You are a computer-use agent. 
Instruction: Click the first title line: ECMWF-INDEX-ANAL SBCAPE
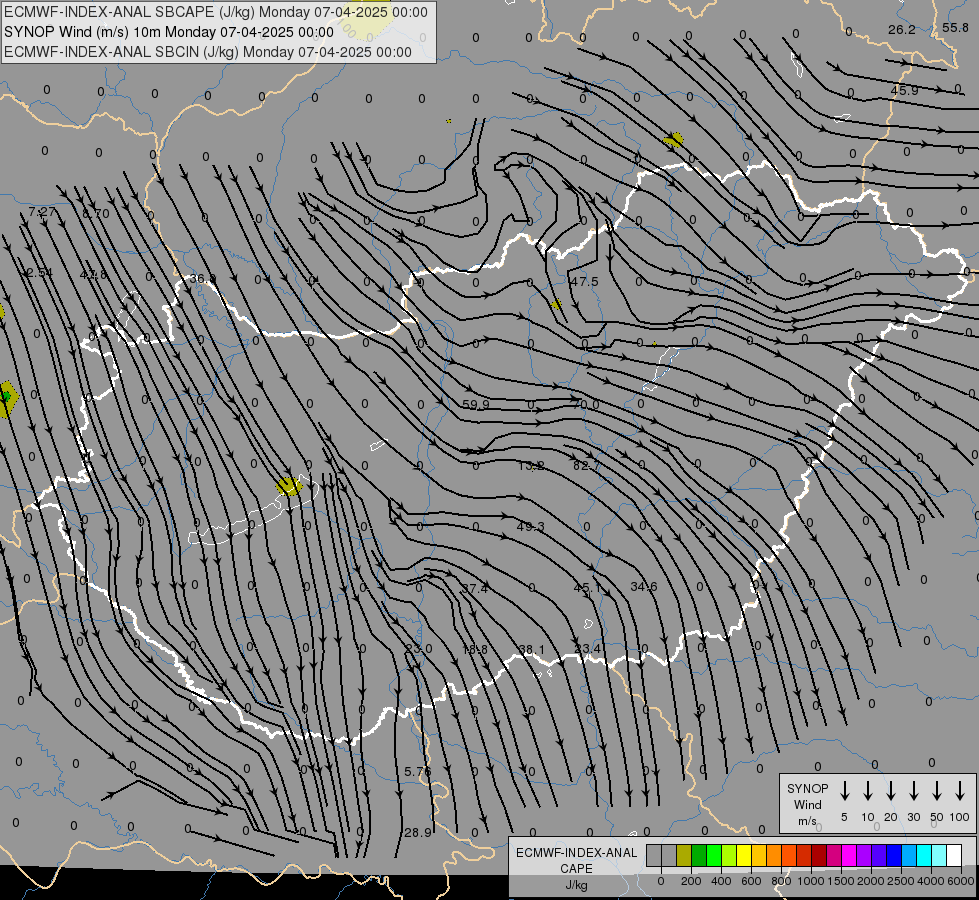216,12
